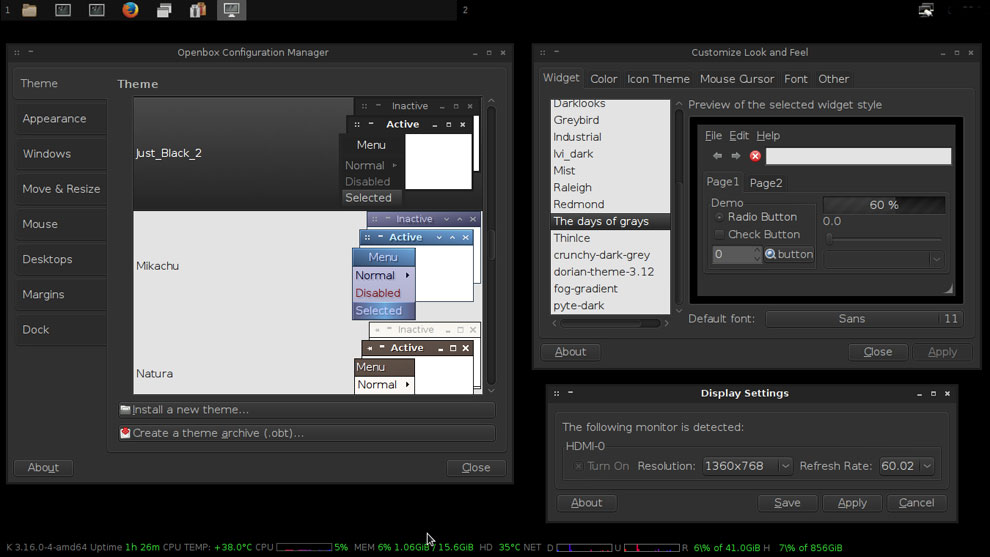Open the Help menu in widget preview

(768, 136)
